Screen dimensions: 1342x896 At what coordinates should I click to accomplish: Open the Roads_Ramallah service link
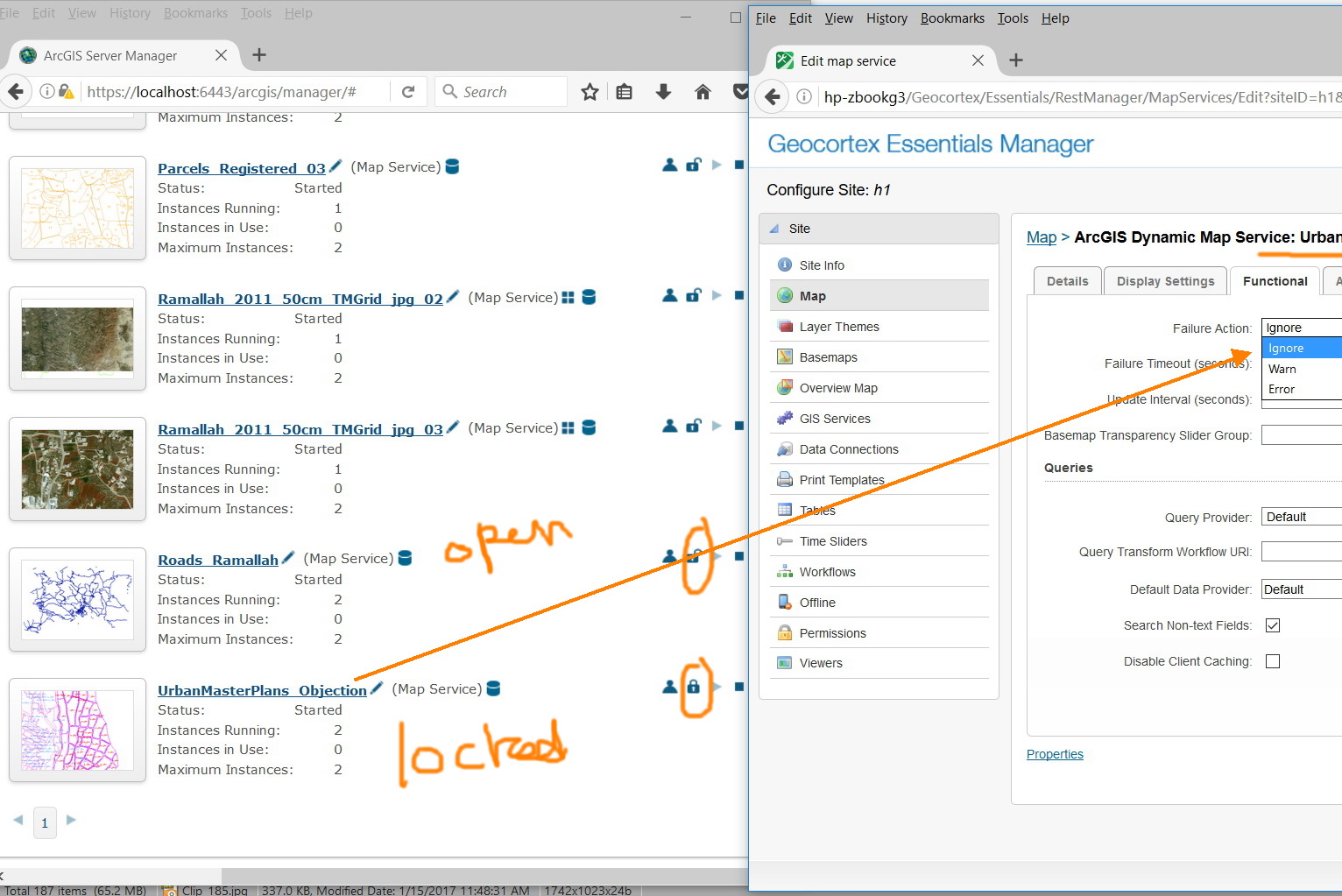coord(218,560)
